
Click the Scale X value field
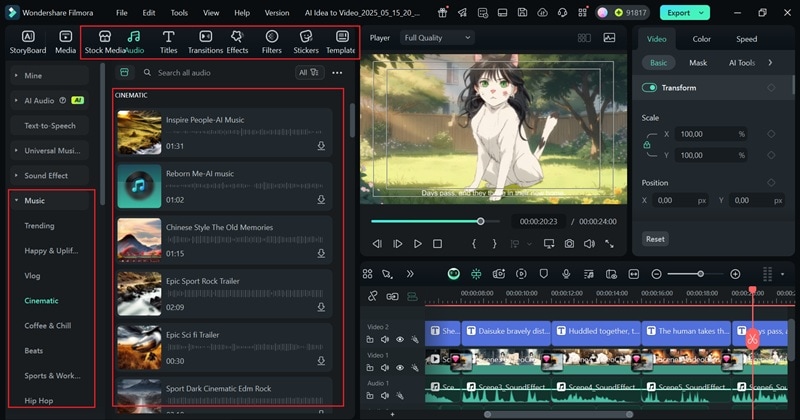click(711, 134)
